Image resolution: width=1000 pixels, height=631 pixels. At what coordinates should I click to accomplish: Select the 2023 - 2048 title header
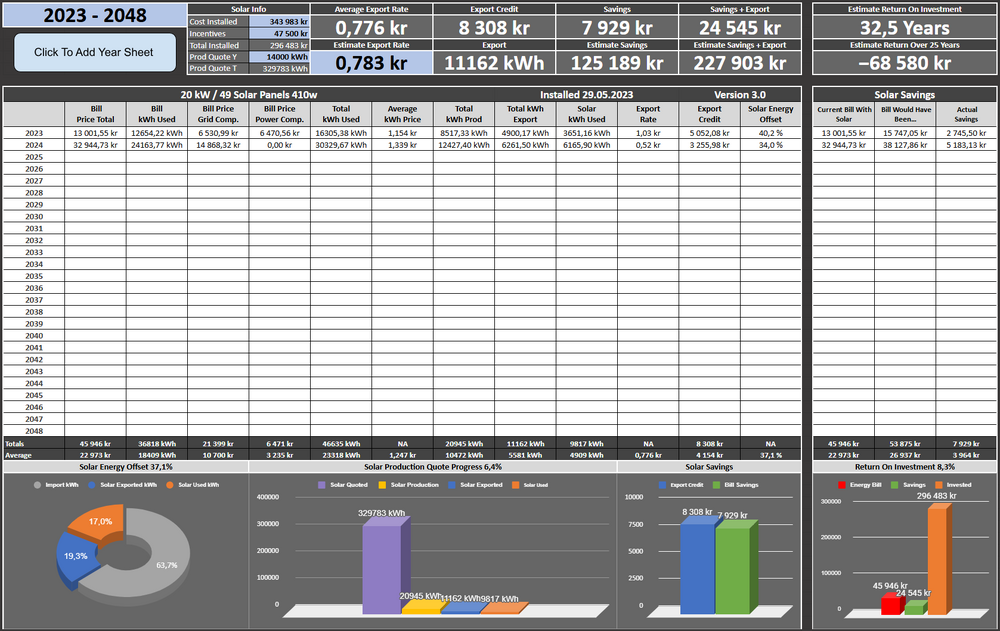(x=94, y=16)
